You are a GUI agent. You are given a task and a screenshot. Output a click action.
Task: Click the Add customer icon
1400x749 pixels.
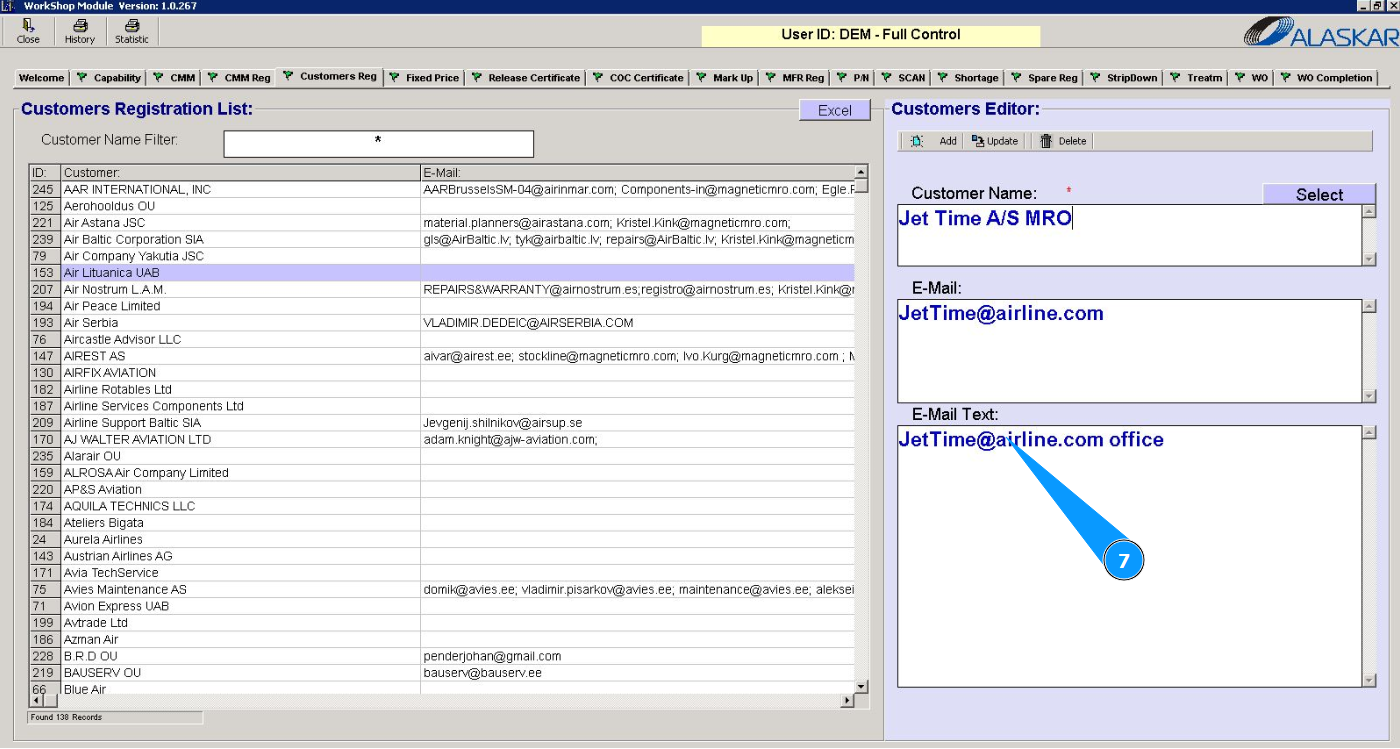coord(917,141)
